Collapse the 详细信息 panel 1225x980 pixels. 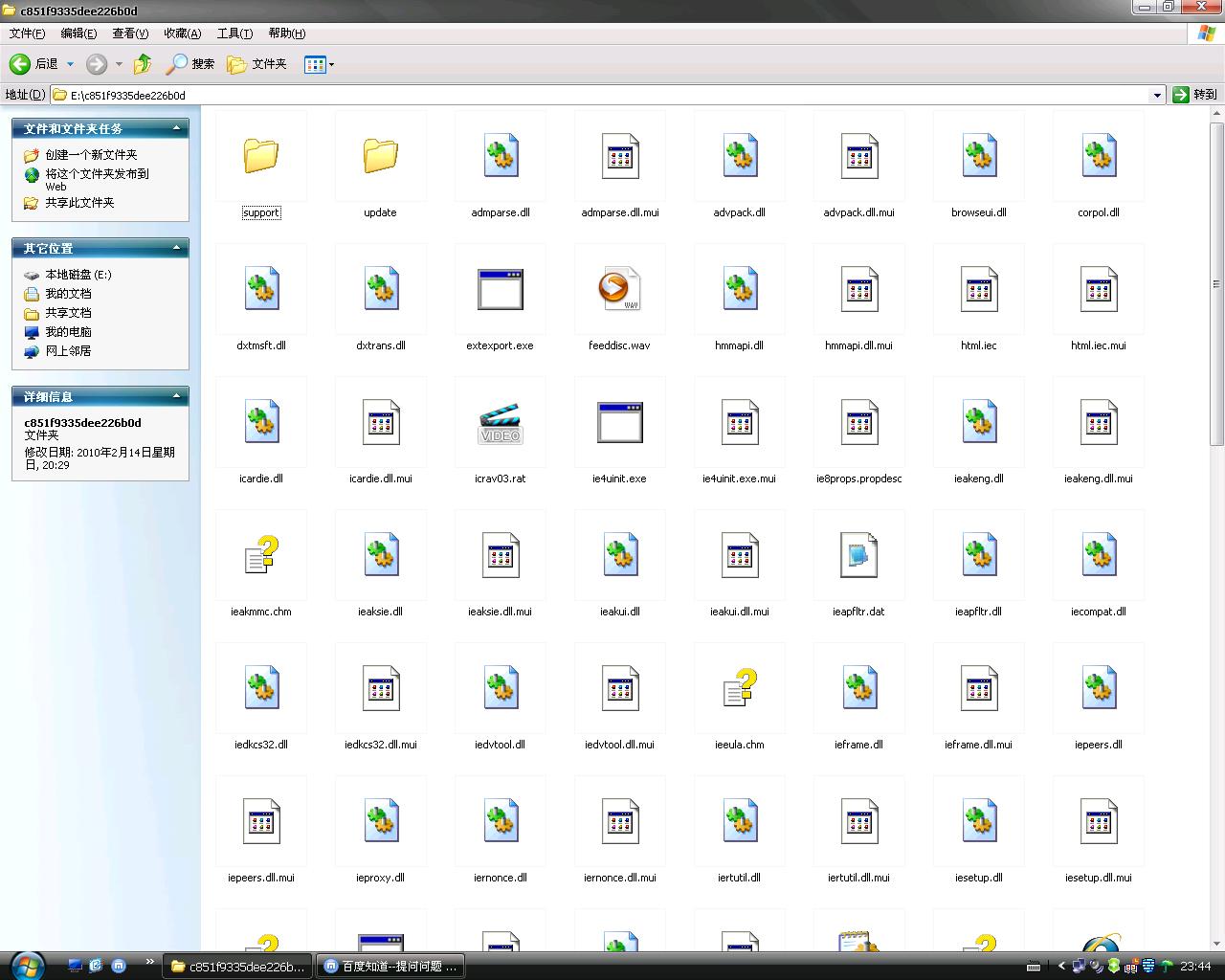click(x=176, y=396)
